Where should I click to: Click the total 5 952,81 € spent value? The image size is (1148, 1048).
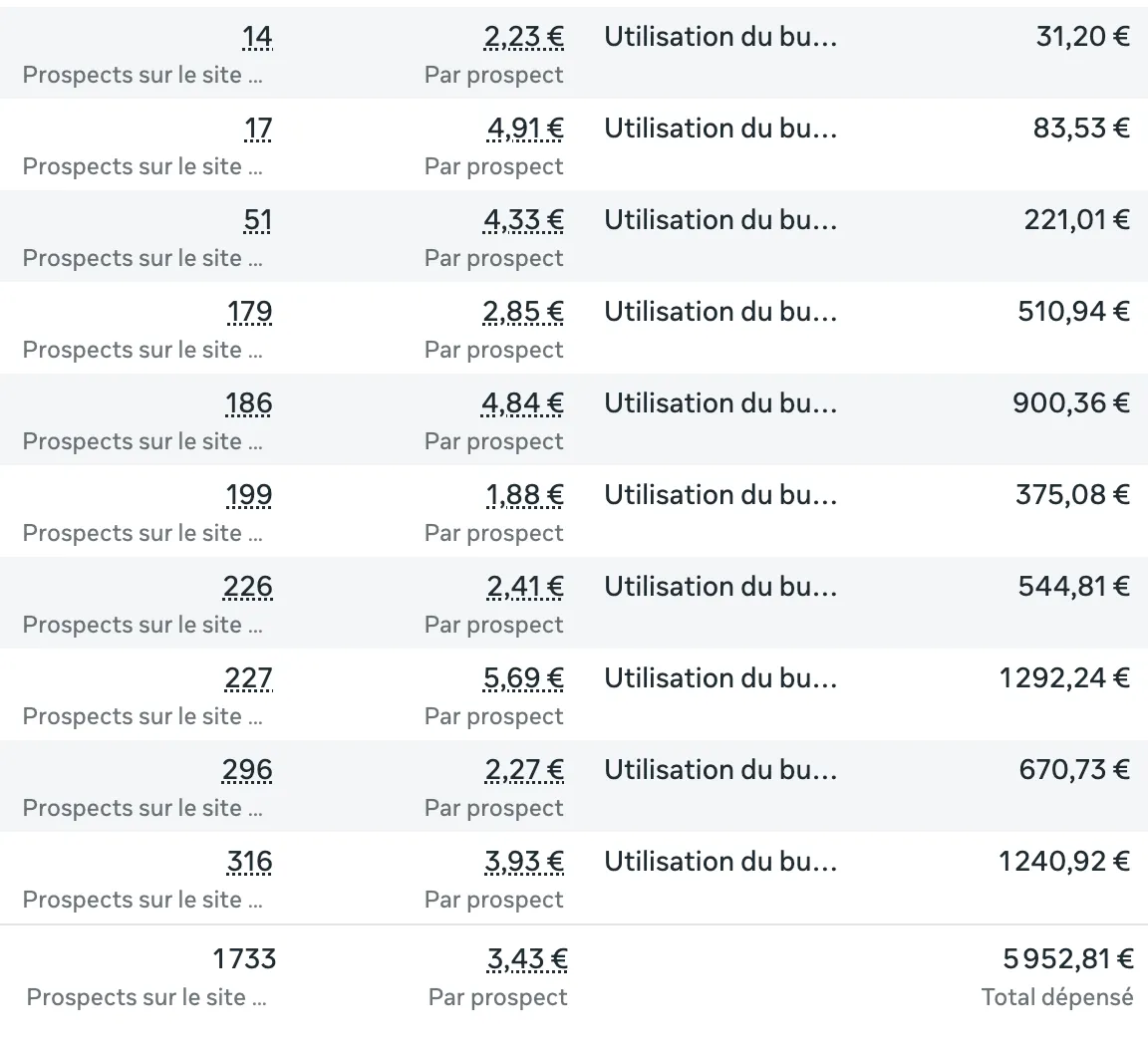tap(1067, 960)
